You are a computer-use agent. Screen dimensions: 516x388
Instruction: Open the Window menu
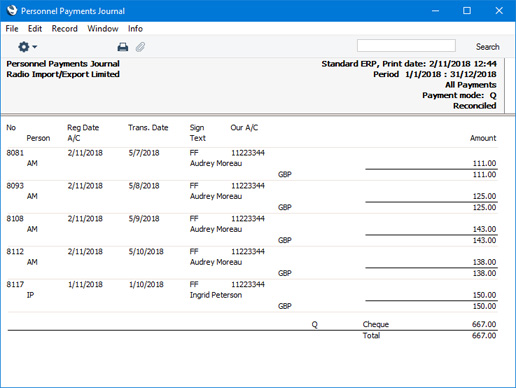pyautogui.click(x=103, y=29)
